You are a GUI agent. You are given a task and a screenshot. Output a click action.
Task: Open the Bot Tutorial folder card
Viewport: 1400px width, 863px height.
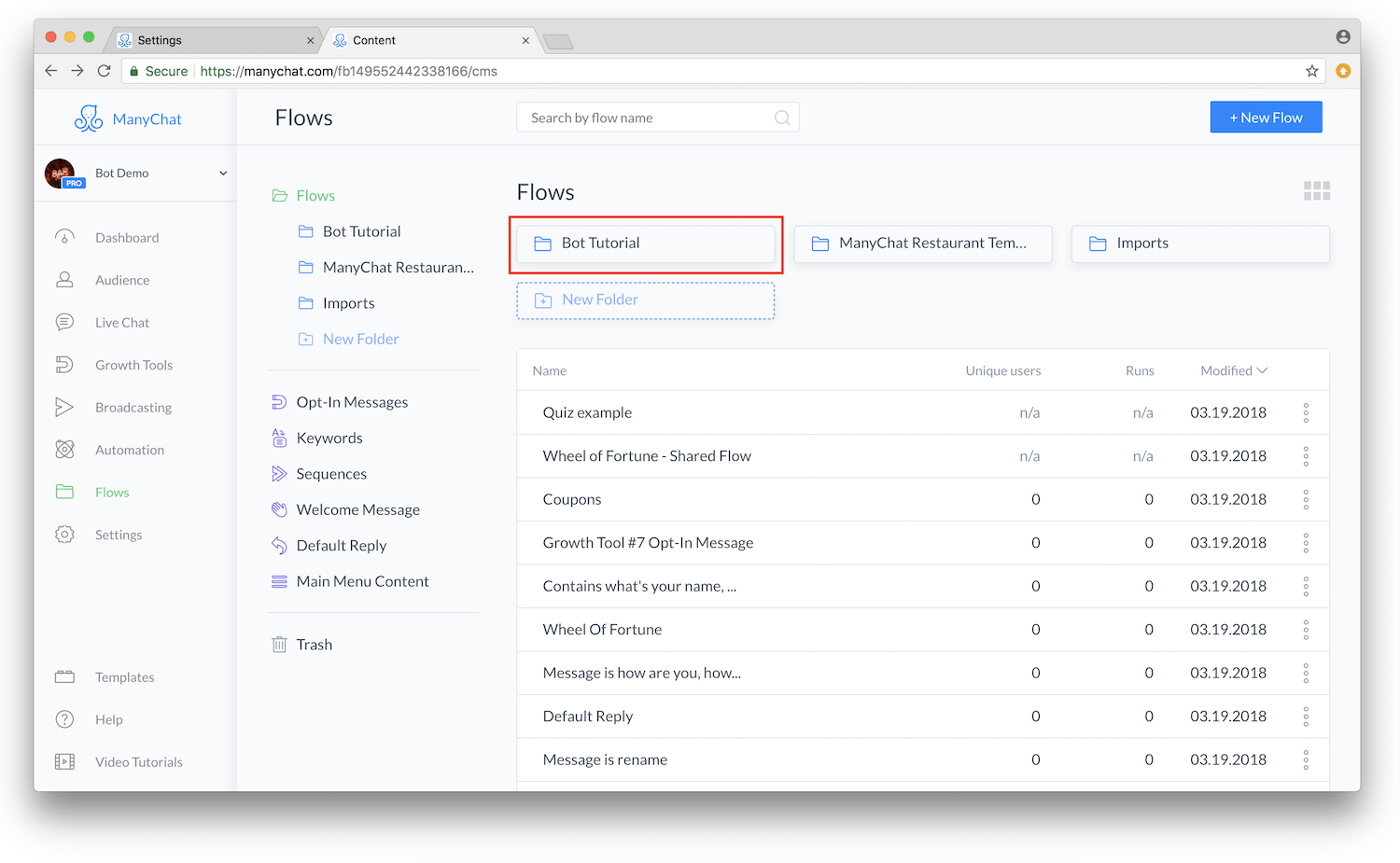pyautogui.click(x=646, y=244)
